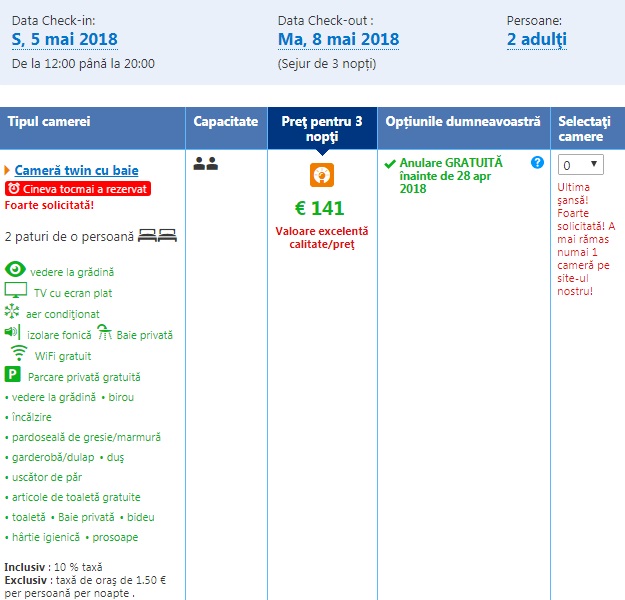Click the flat-screen TV icon

point(16,291)
